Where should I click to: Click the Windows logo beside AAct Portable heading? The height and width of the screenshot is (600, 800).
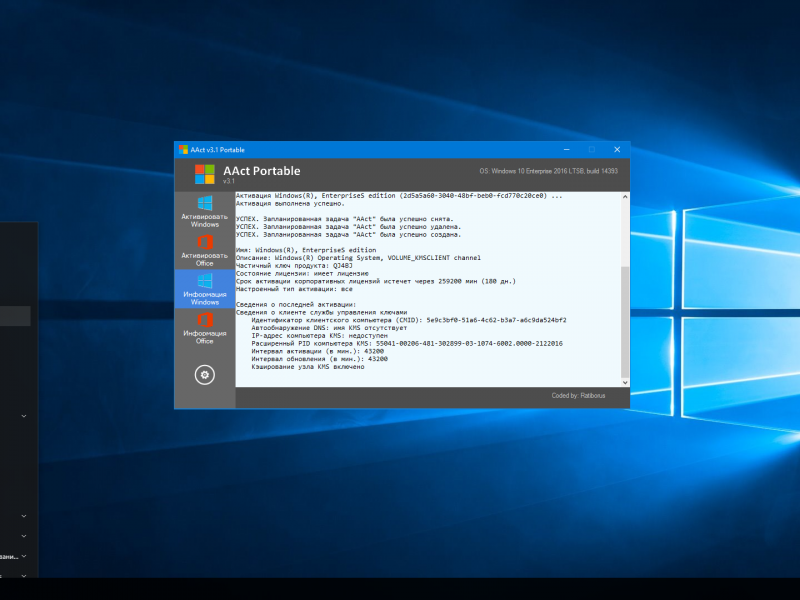205,174
